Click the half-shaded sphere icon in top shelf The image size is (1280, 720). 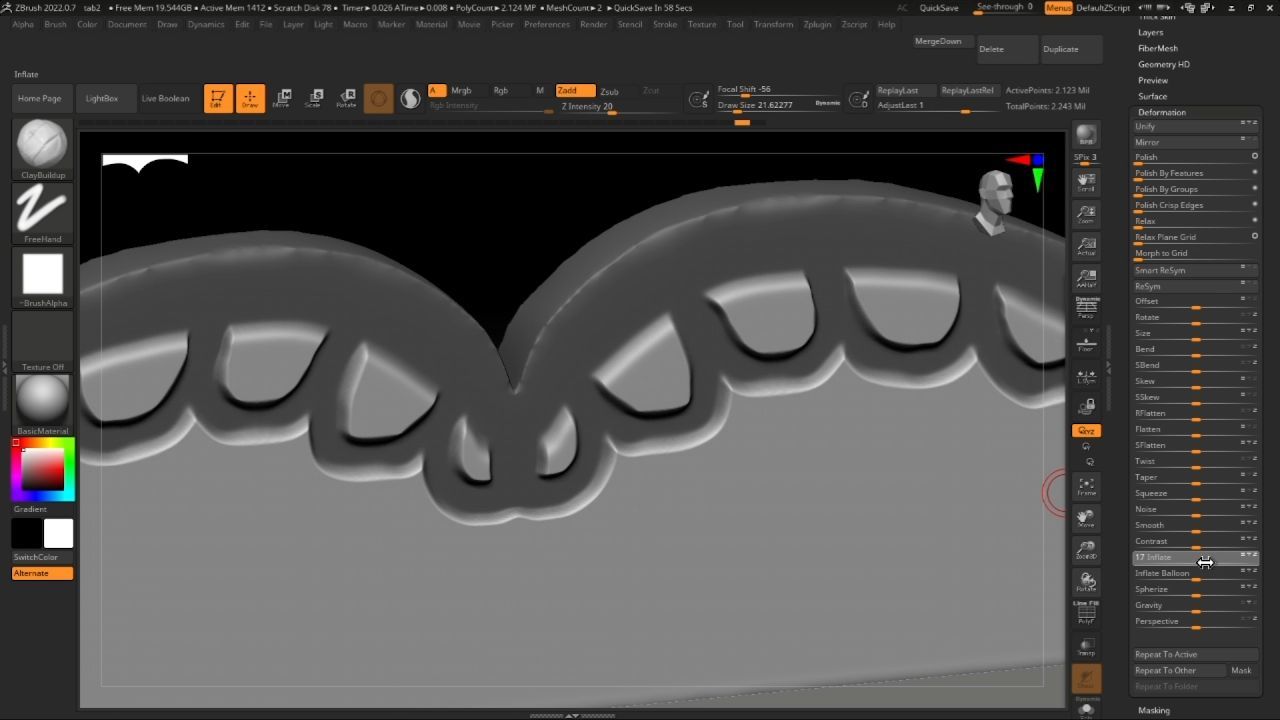click(410, 98)
